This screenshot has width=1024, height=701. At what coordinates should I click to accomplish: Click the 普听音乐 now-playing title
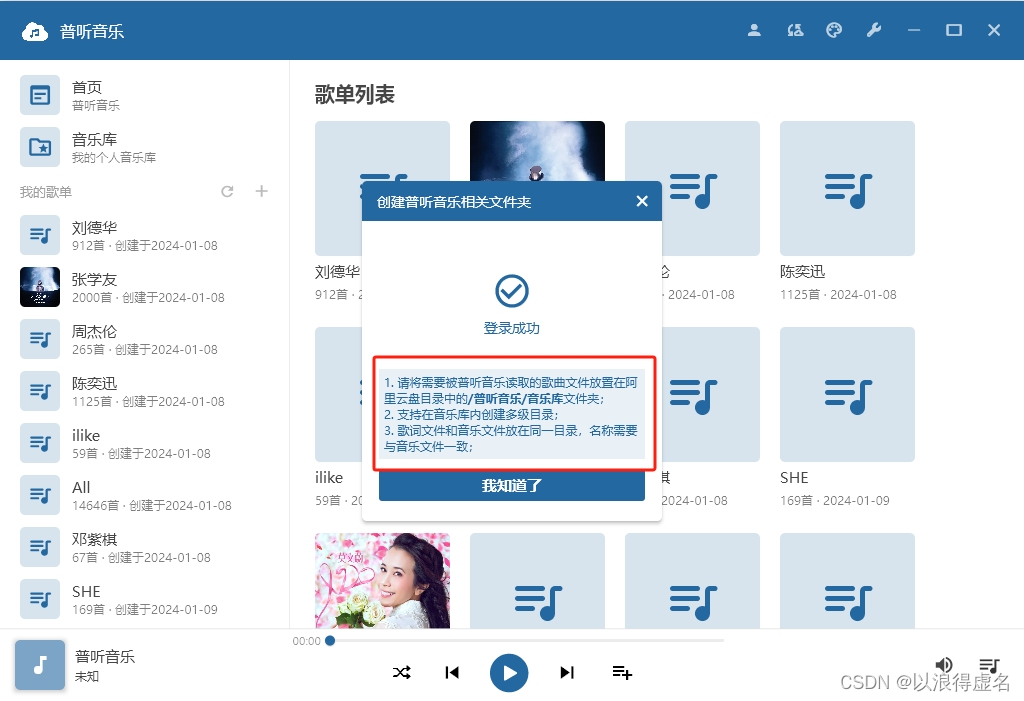coord(104,657)
